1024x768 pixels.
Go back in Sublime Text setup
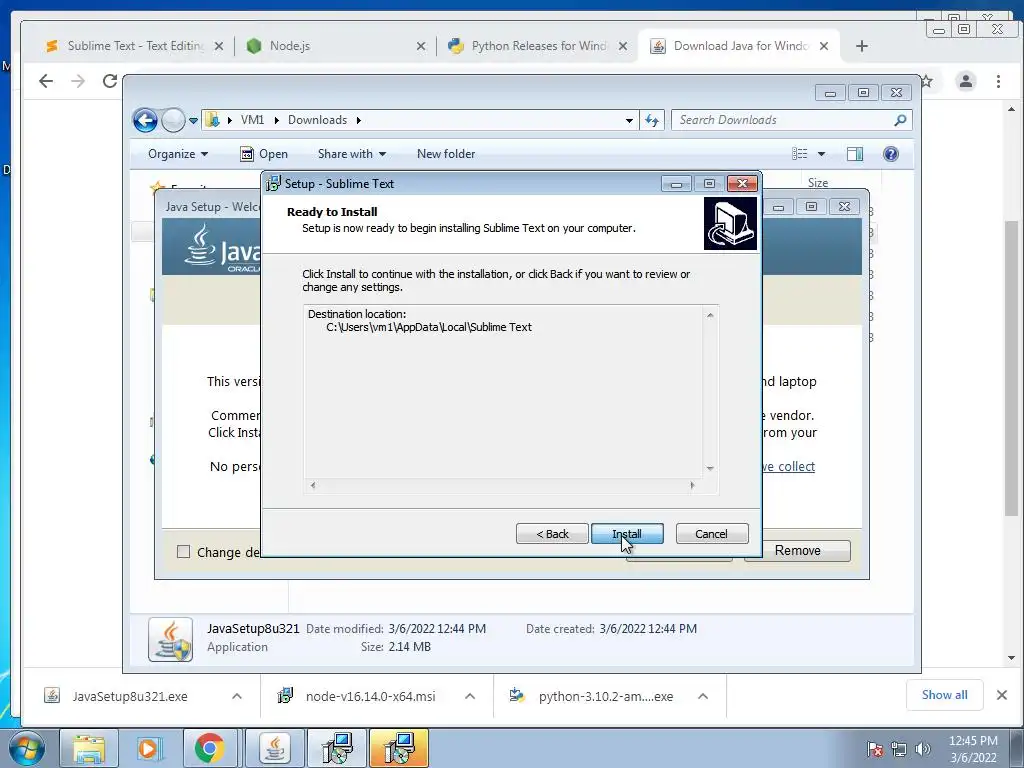[552, 534]
